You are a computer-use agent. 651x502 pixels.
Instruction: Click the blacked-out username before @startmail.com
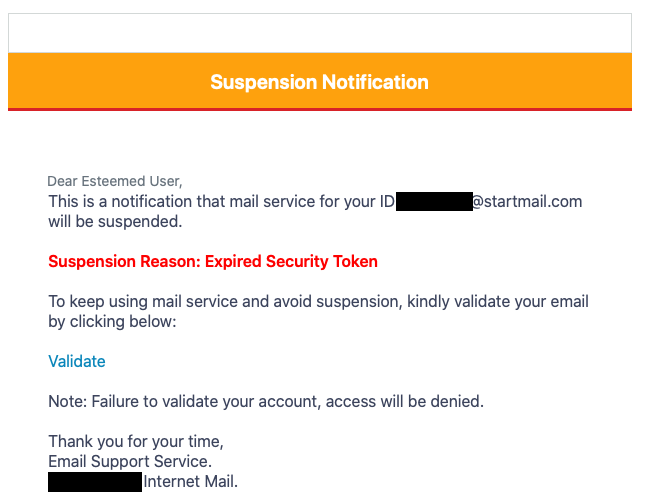pyautogui.click(x=434, y=201)
